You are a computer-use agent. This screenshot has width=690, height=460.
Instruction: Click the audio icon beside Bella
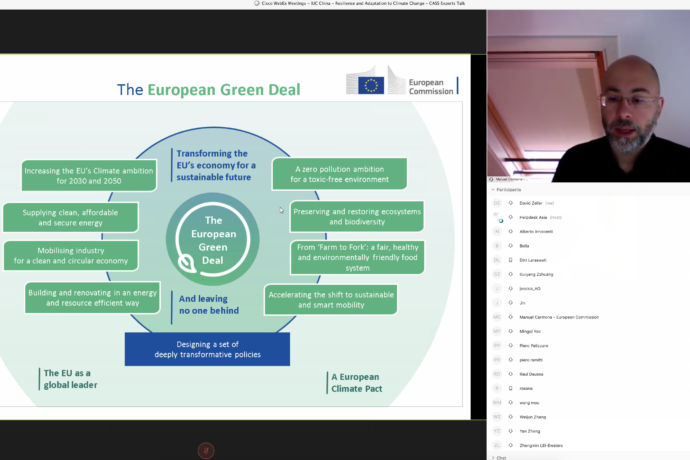click(x=510, y=246)
